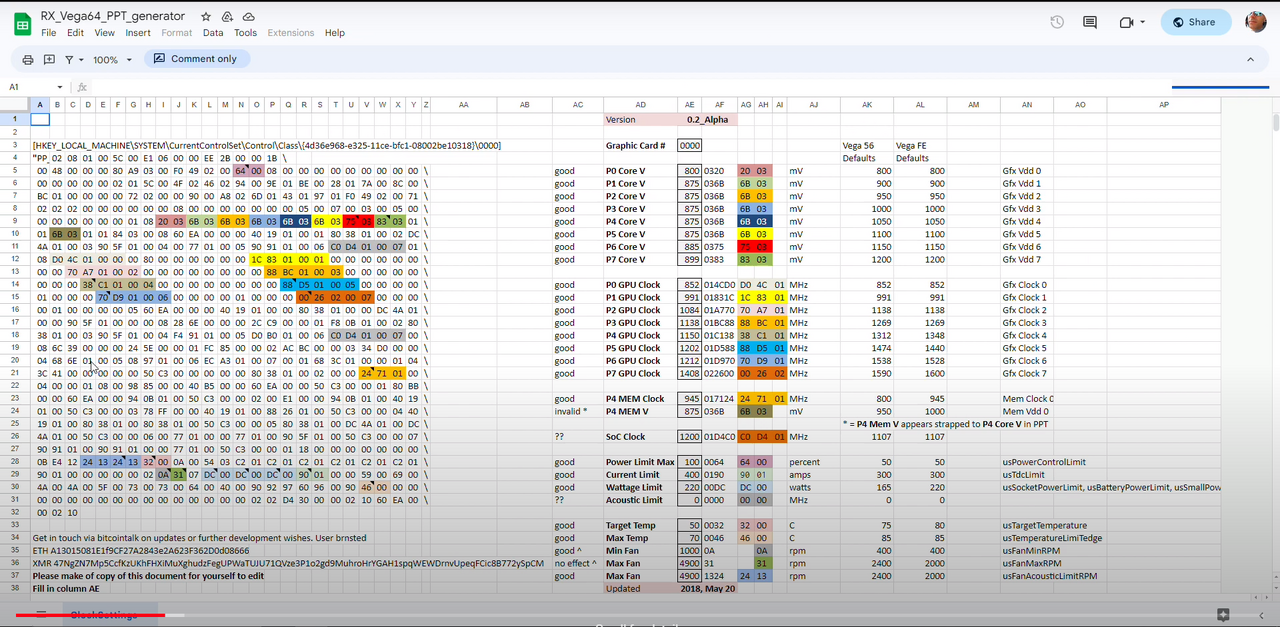Open the Name Box cell reference dropdown
This screenshot has width=1280, height=627.
point(60,87)
